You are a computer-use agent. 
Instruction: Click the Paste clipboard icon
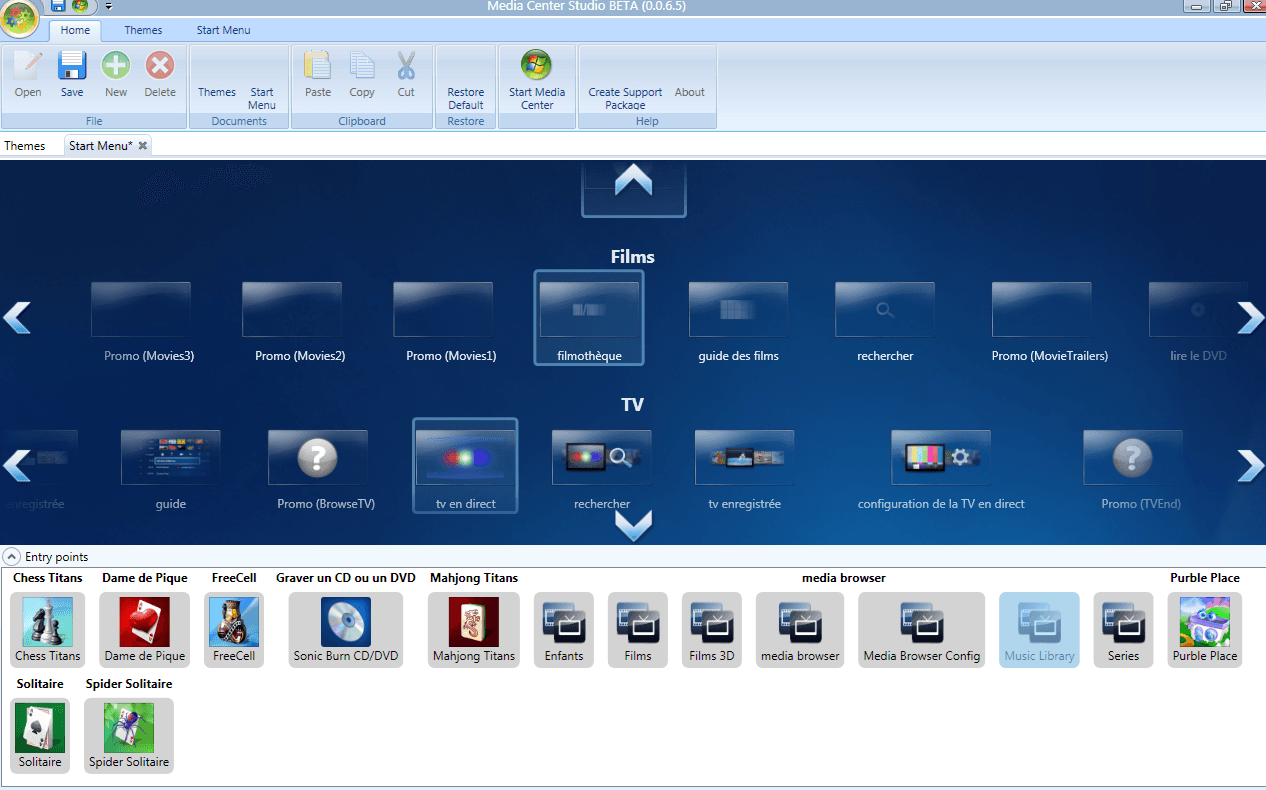318,75
